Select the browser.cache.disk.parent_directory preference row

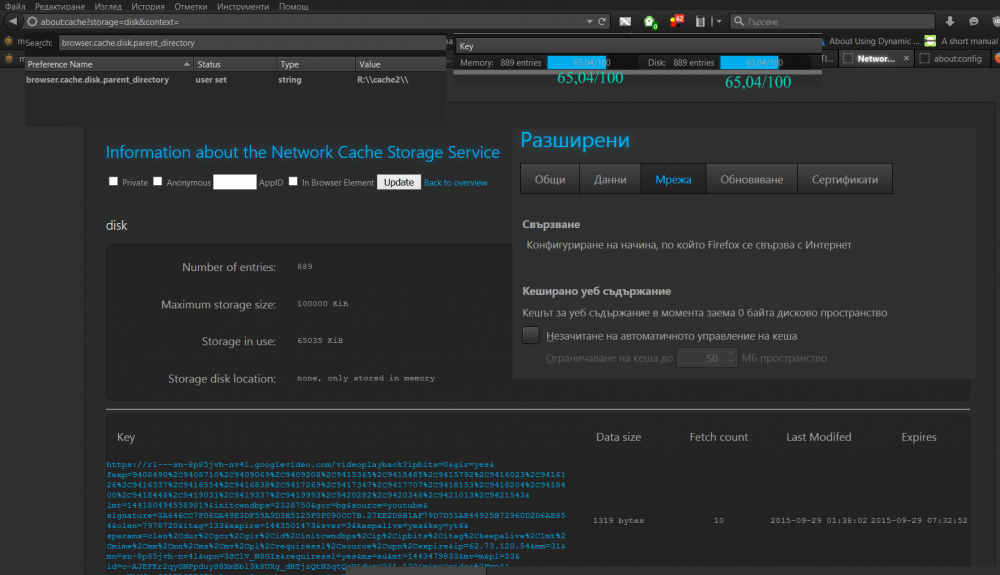[235, 80]
